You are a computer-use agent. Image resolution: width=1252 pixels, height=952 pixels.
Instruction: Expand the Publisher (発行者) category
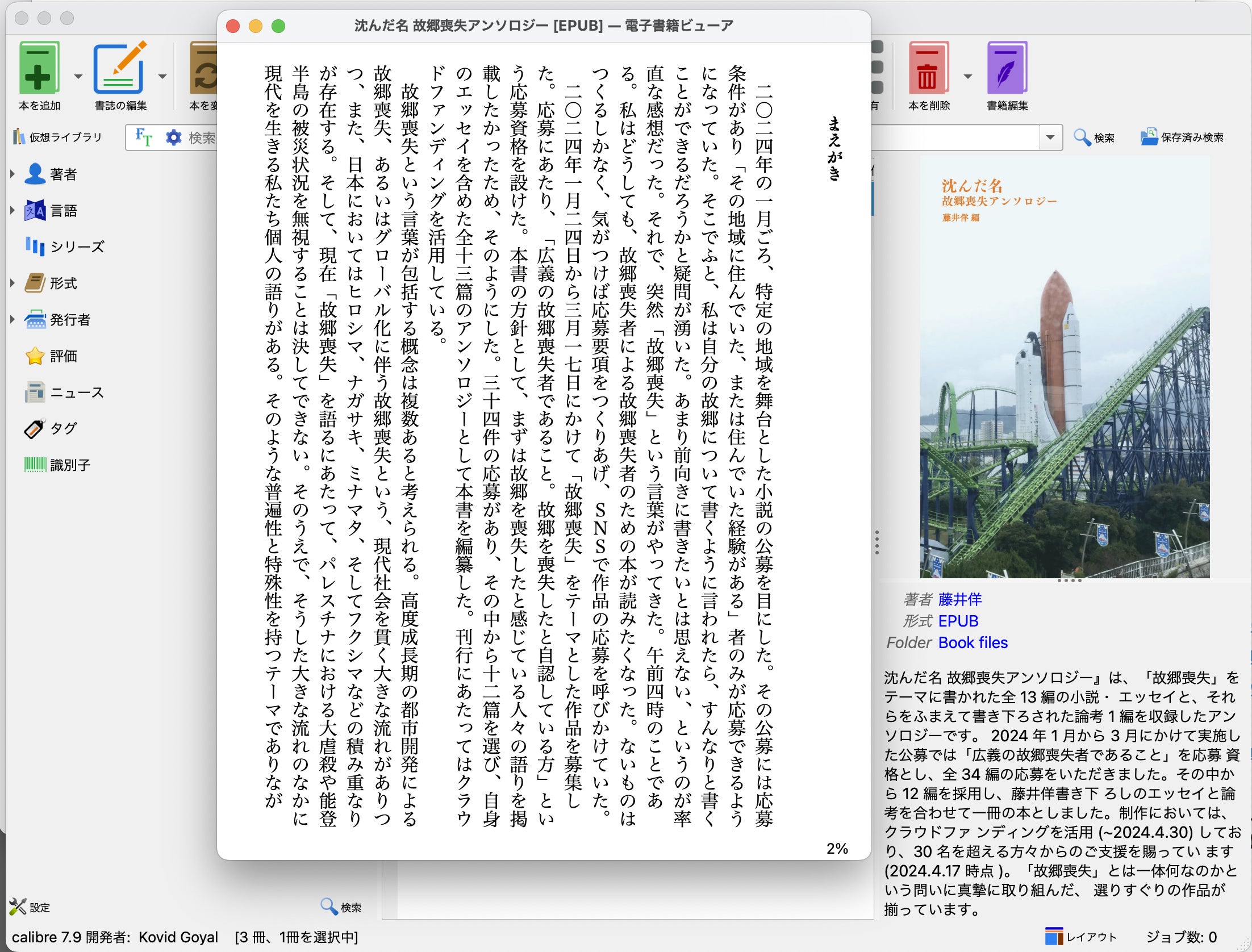click(x=12, y=319)
